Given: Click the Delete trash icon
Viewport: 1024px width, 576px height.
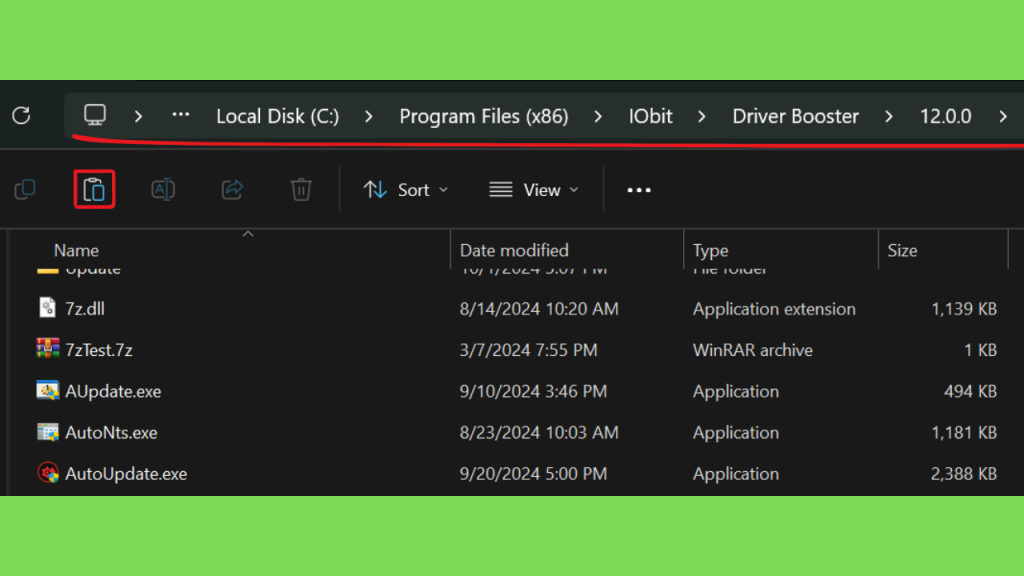Looking at the screenshot, I should click(301, 189).
